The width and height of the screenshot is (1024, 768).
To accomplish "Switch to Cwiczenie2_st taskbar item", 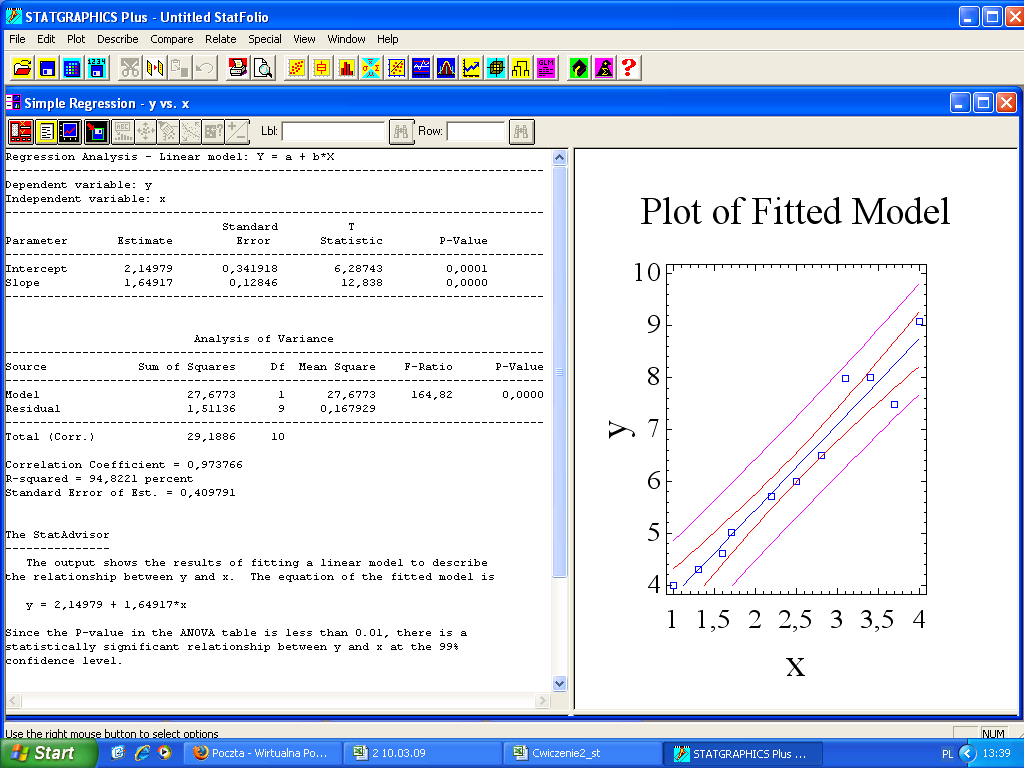I will pos(584,753).
